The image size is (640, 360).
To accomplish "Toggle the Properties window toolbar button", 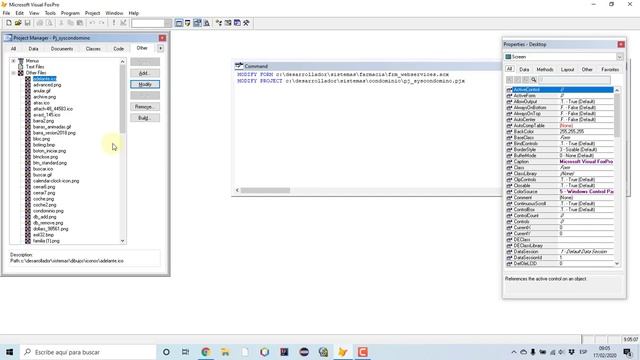I will pyautogui.click(x=197, y=23).
